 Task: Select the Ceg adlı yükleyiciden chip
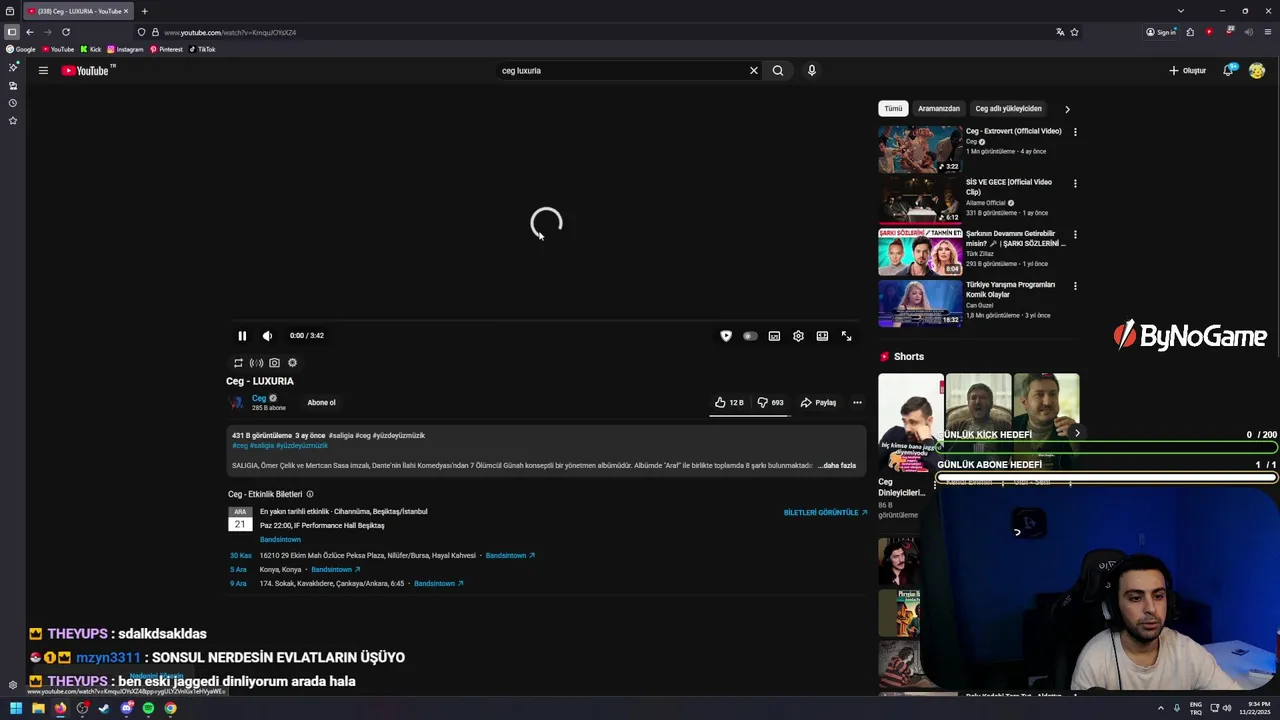tap(1008, 109)
